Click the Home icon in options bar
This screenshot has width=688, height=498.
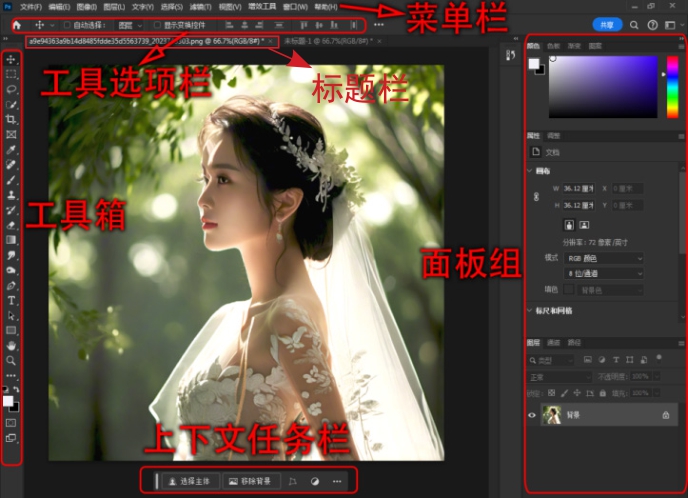pyautogui.click(x=16, y=24)
